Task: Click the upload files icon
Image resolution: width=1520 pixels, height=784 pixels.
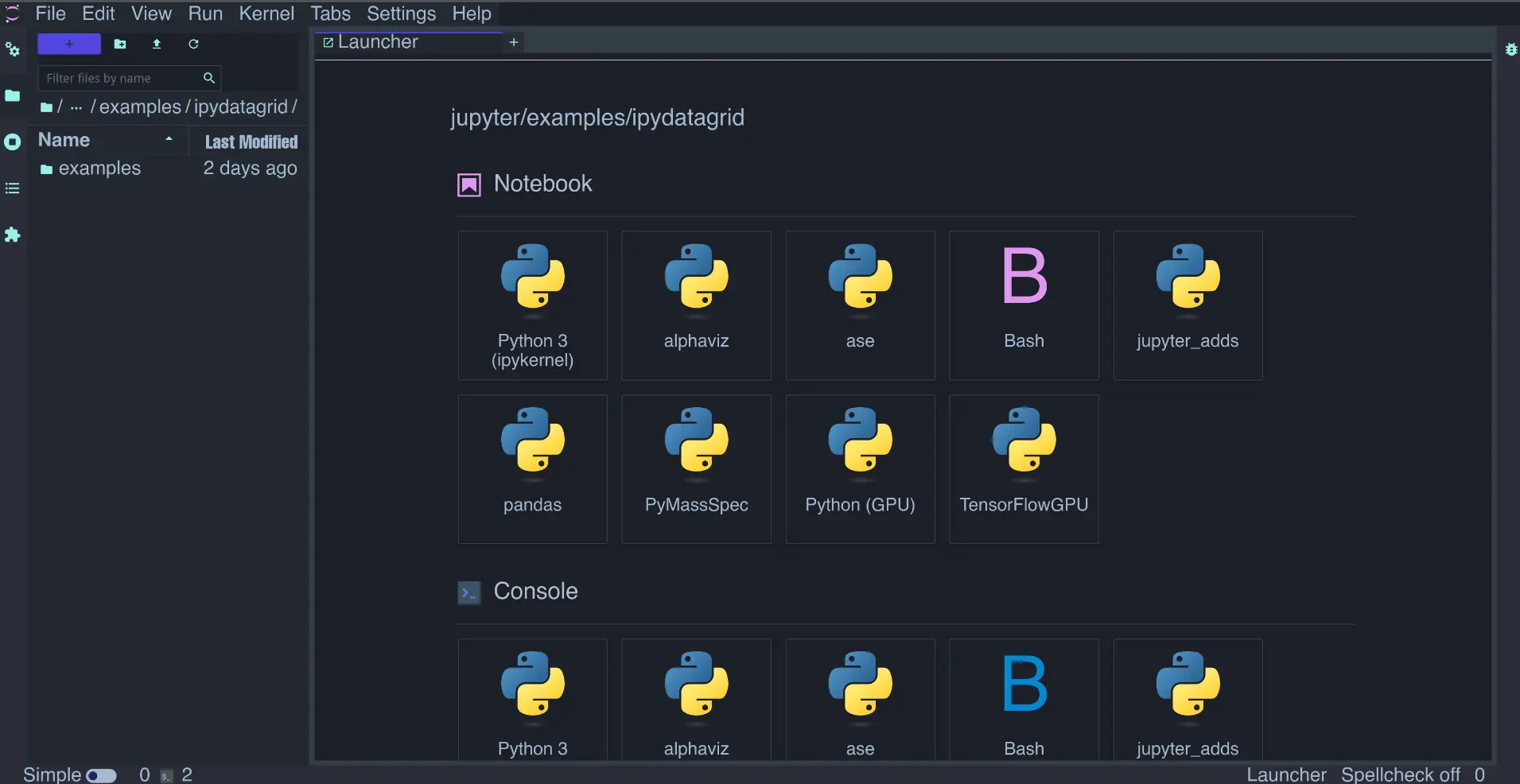Action: tap(157, 44)
